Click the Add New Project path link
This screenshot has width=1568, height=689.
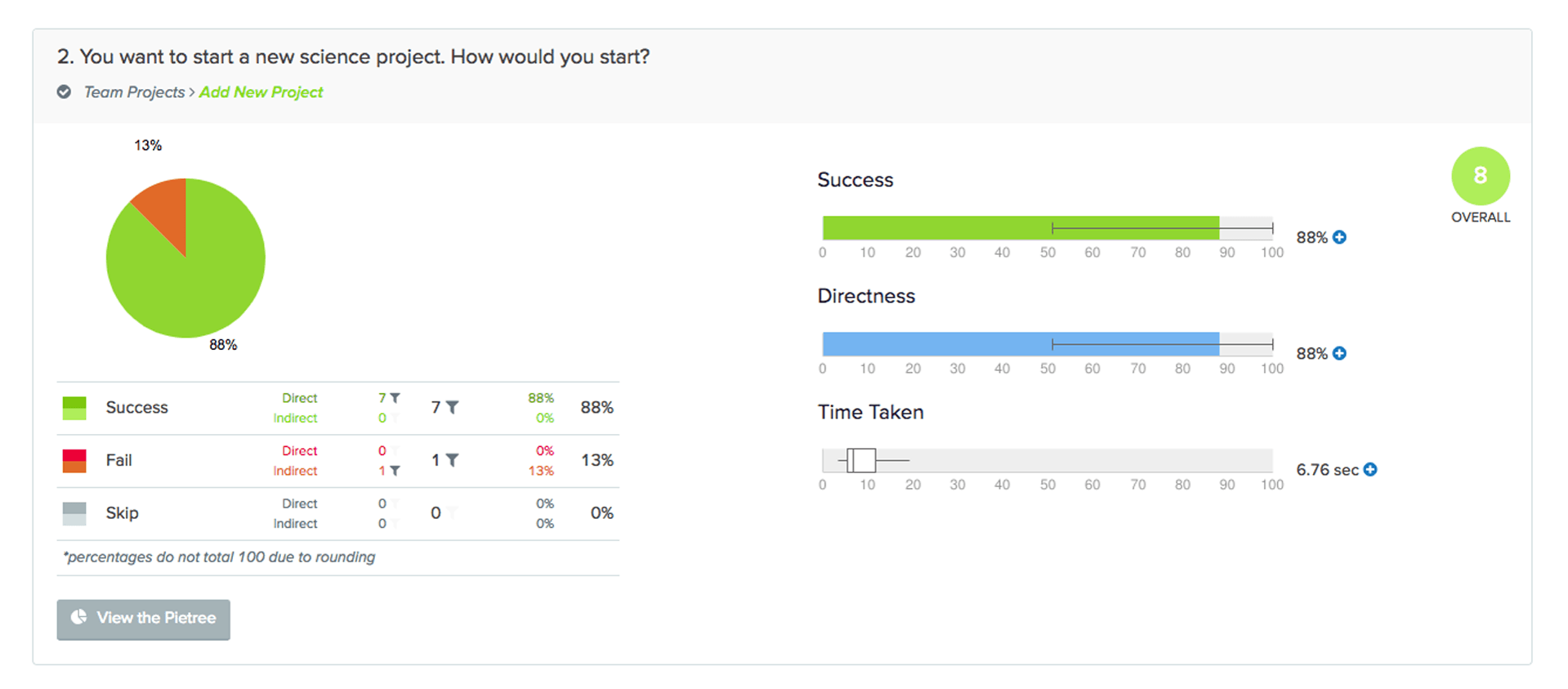[261, 92]
